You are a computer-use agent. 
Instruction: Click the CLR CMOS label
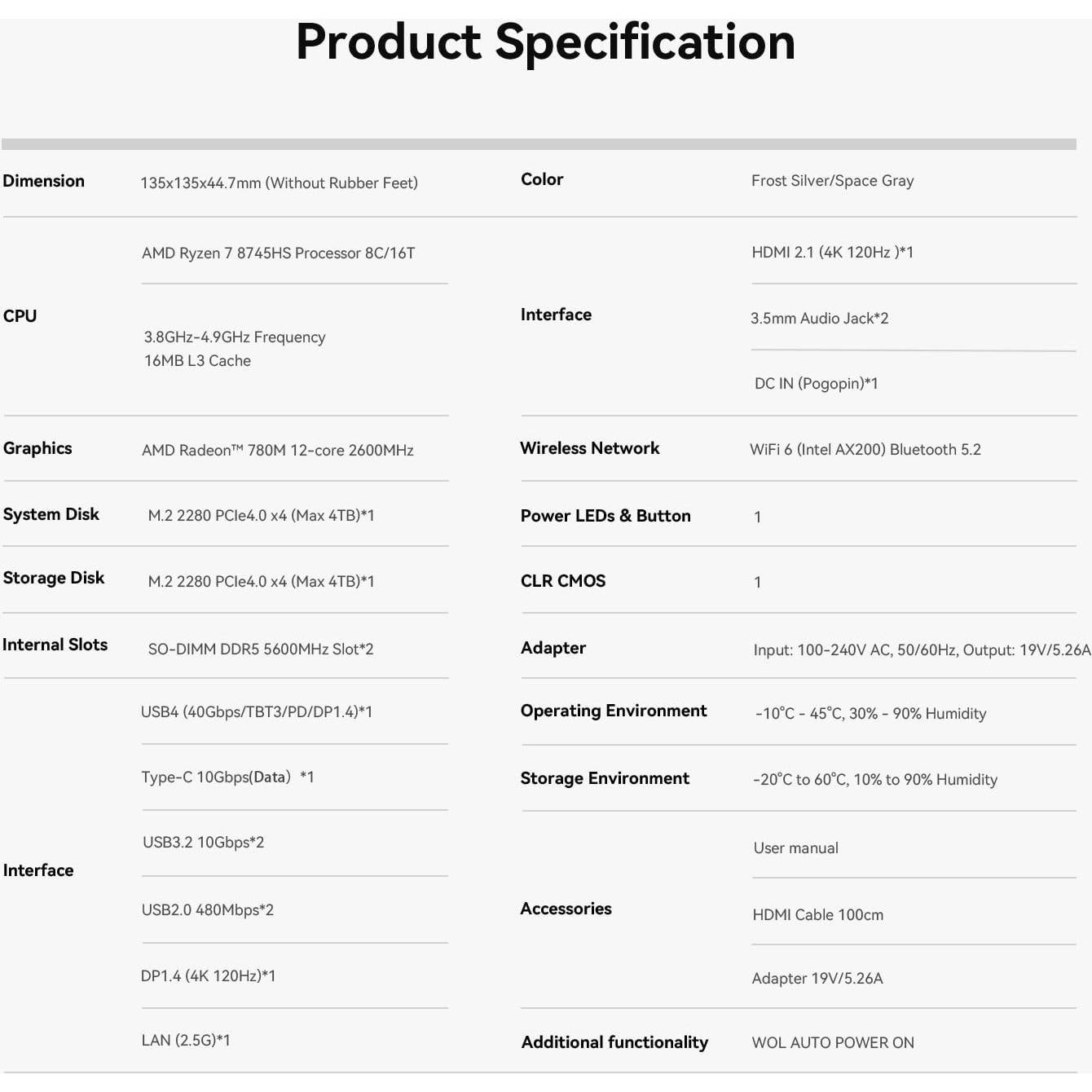click(x=563, y=581)
